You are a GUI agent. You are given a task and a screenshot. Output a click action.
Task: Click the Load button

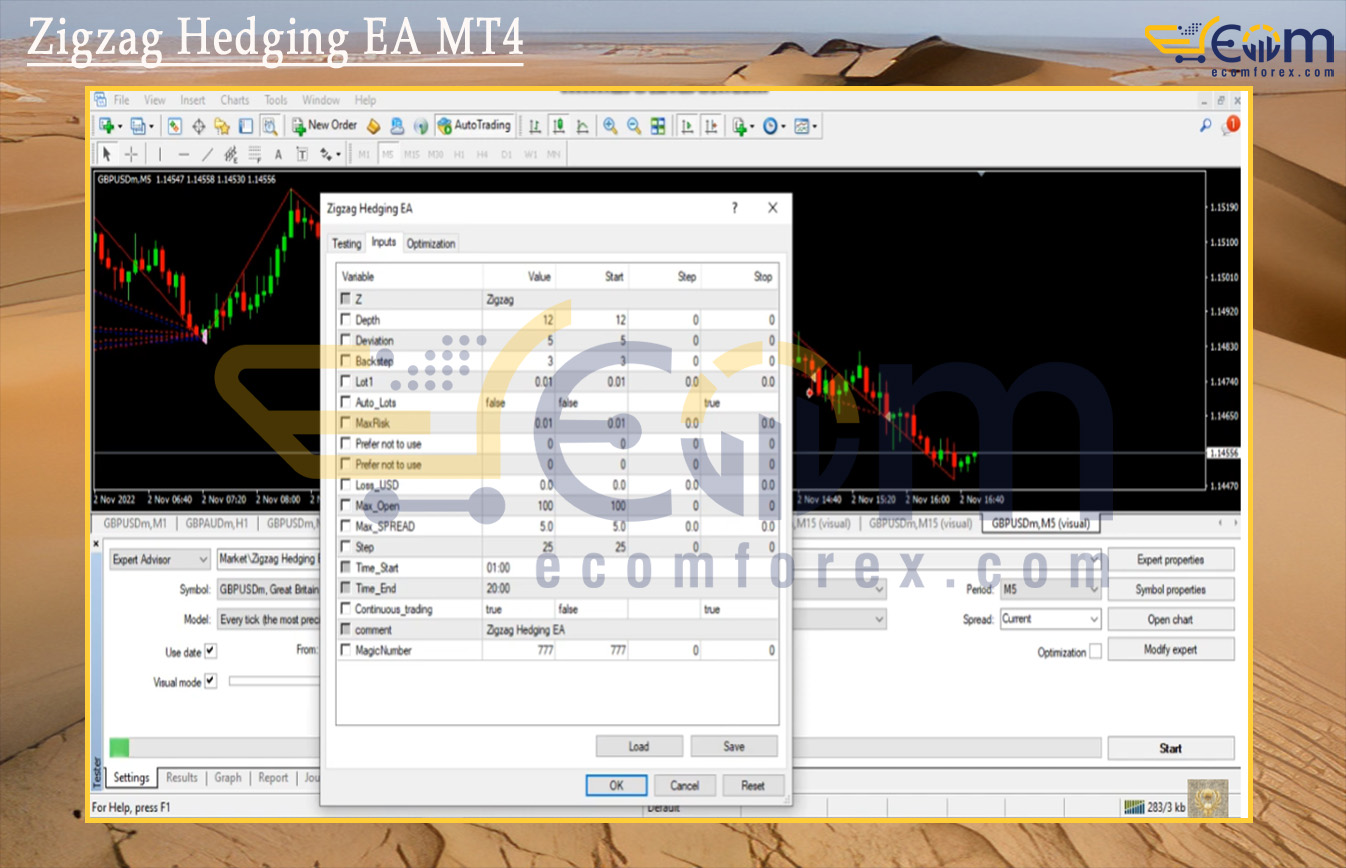point(639,746)
